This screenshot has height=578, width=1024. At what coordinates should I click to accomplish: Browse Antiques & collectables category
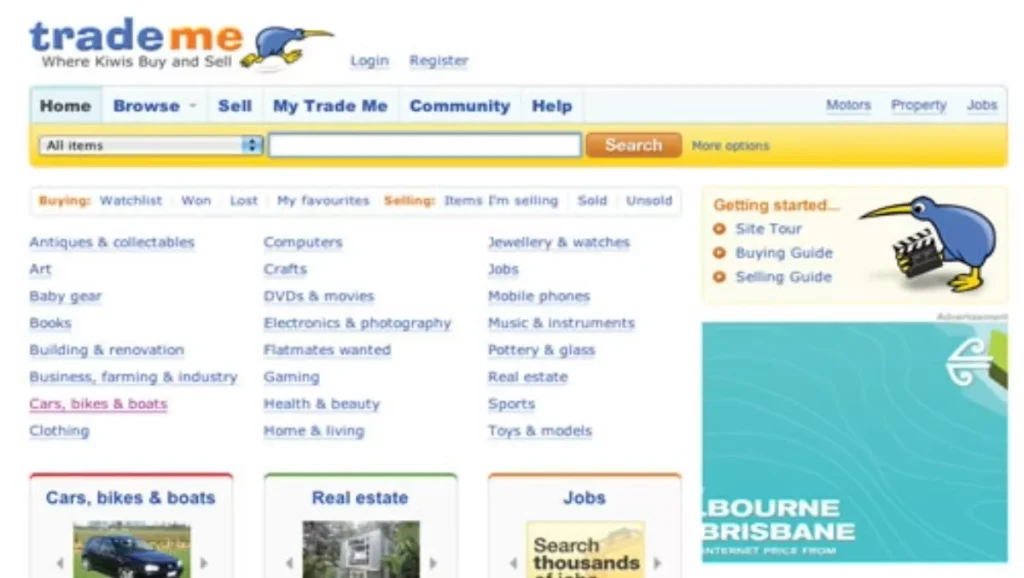pyautogui.click(x=112, y=242)
